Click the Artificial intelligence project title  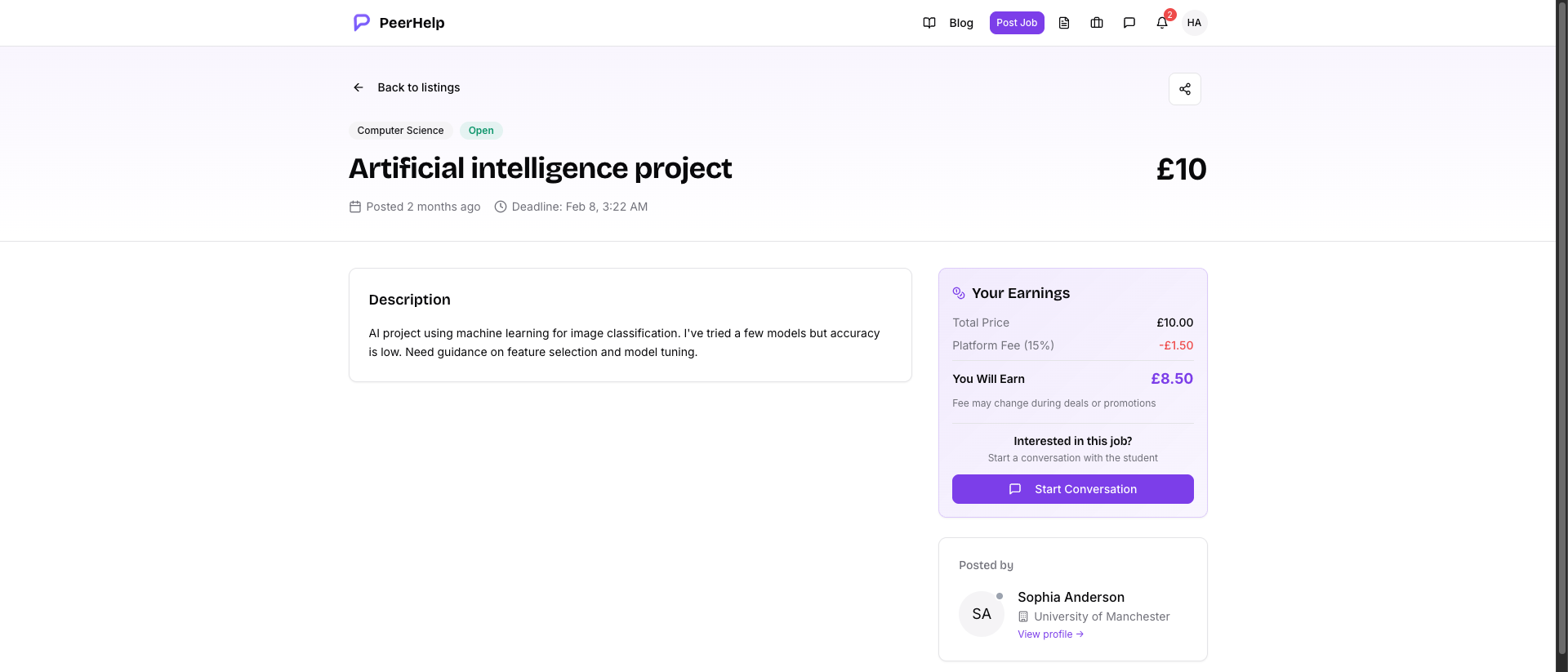pos(540,168)
